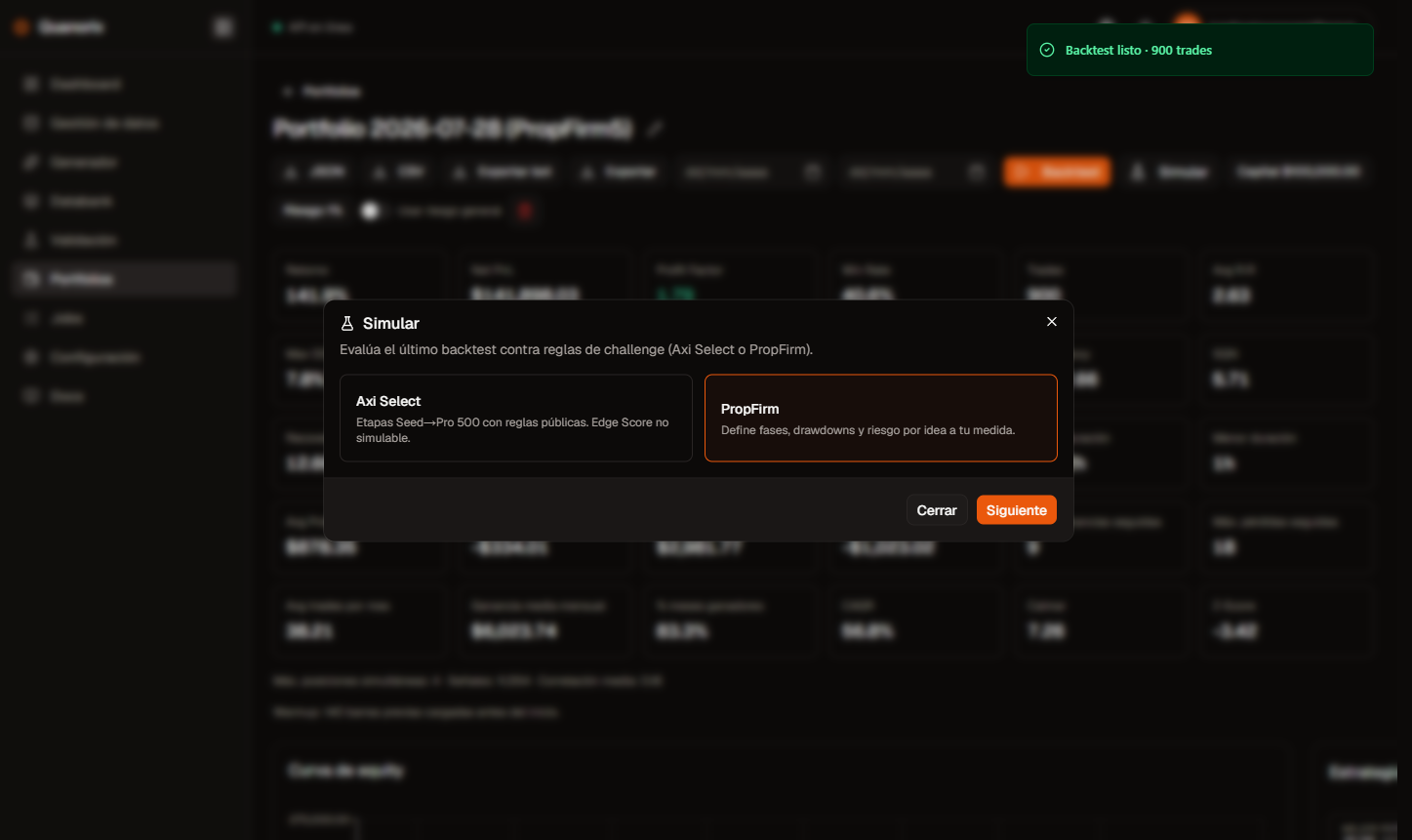Click the JSON export button

point(315,172)
